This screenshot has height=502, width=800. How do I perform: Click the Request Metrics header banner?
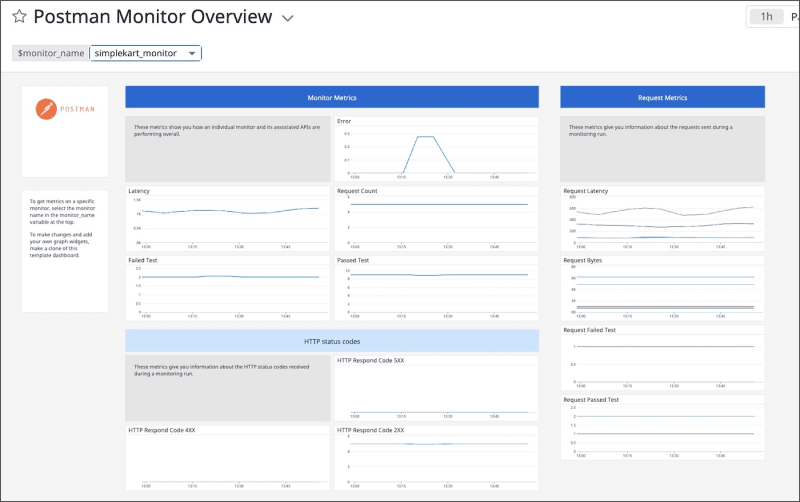coord(662,97)
